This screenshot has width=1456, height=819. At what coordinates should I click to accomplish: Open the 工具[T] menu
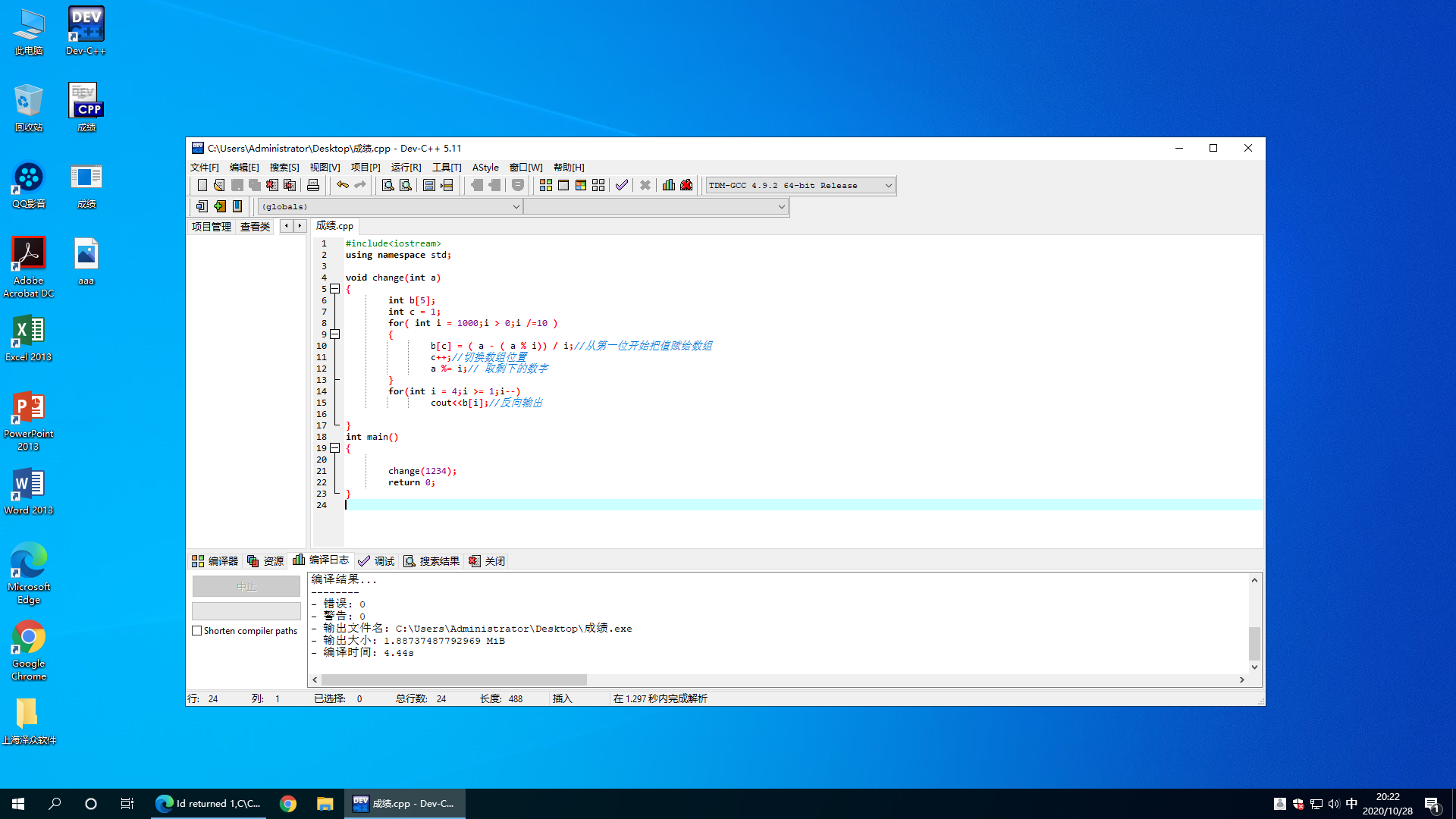coord(447,168)
